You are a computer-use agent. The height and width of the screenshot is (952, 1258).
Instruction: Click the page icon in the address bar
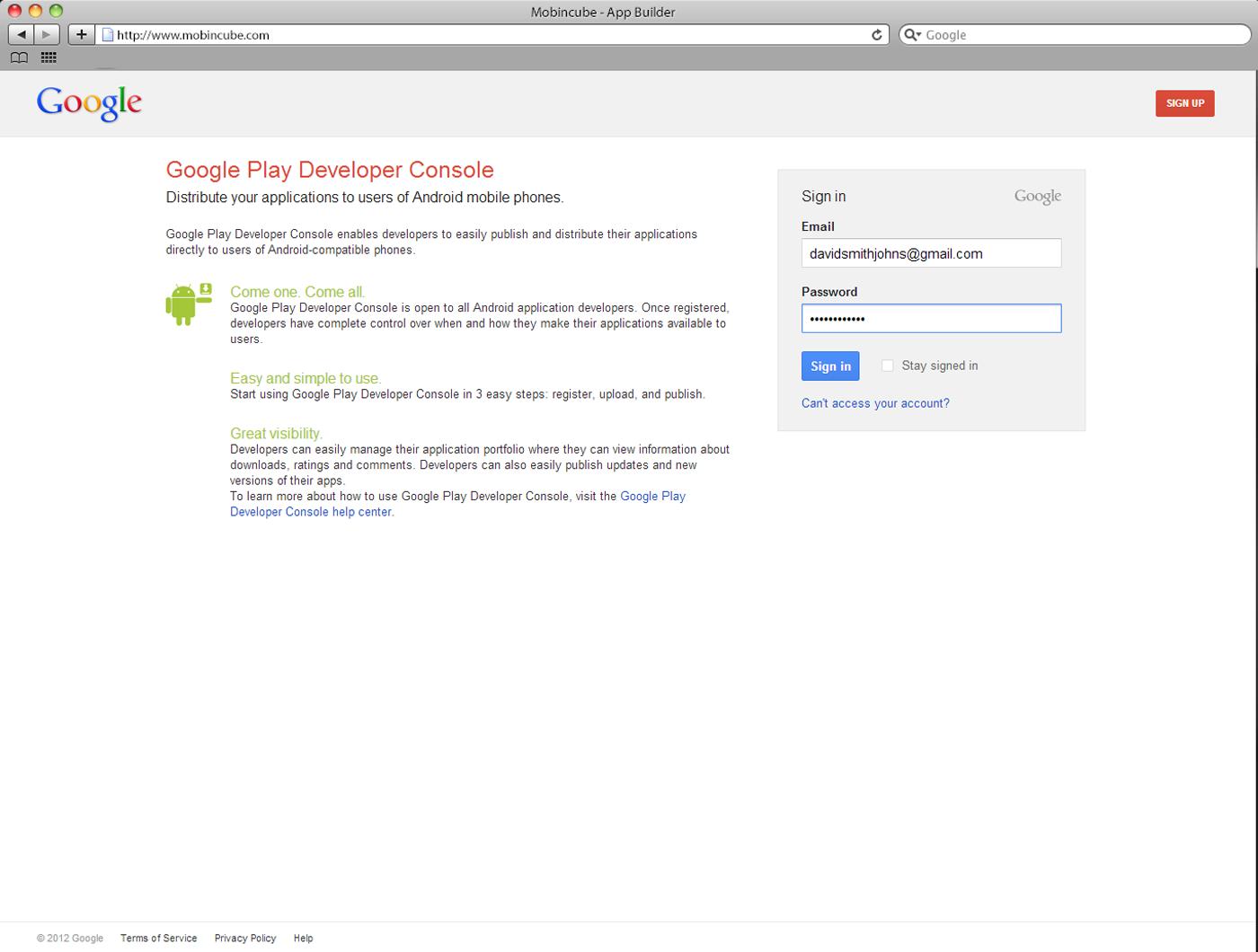(x=108, y=35)
